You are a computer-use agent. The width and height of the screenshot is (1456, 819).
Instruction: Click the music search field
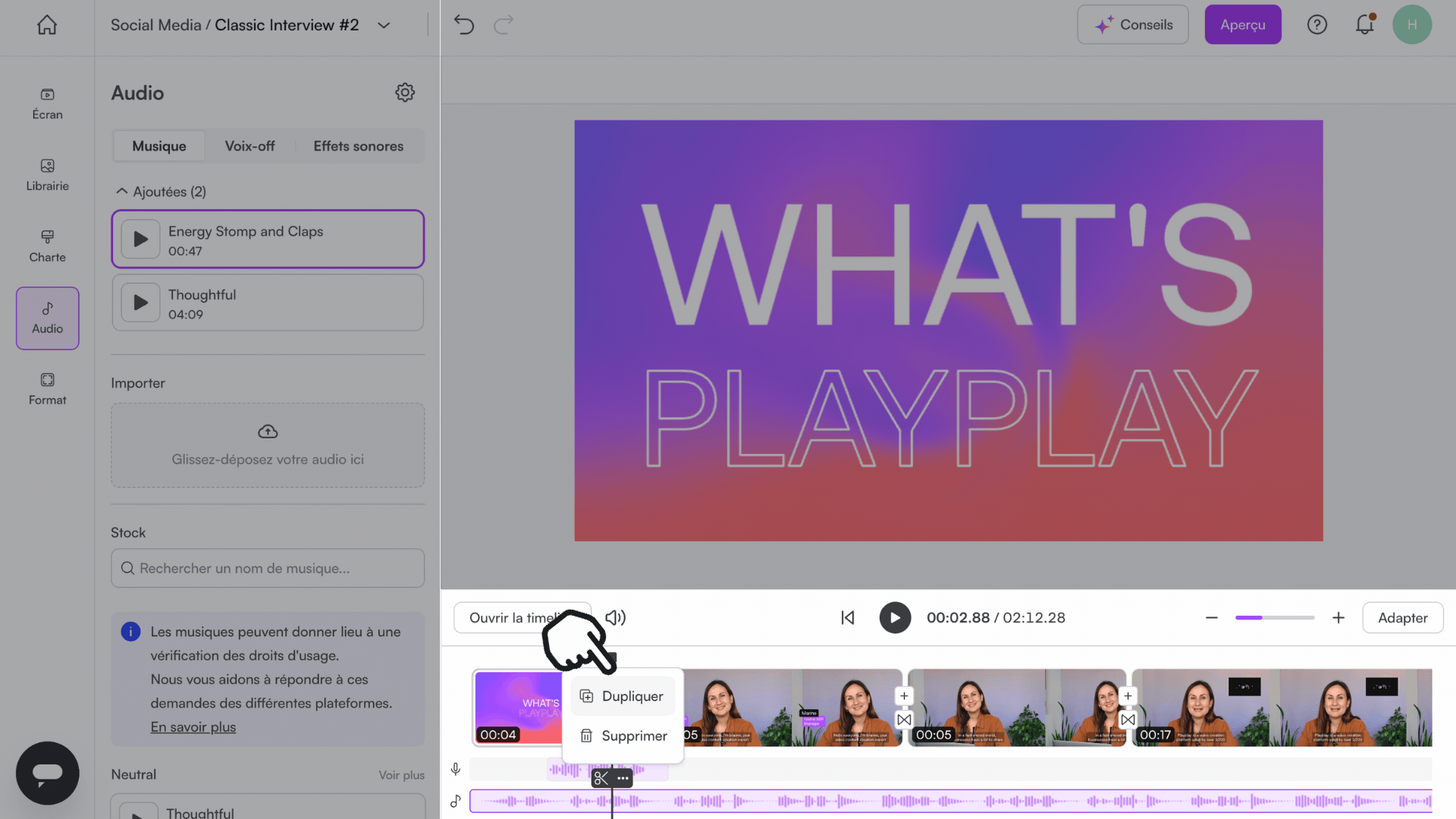pos(267,568)
